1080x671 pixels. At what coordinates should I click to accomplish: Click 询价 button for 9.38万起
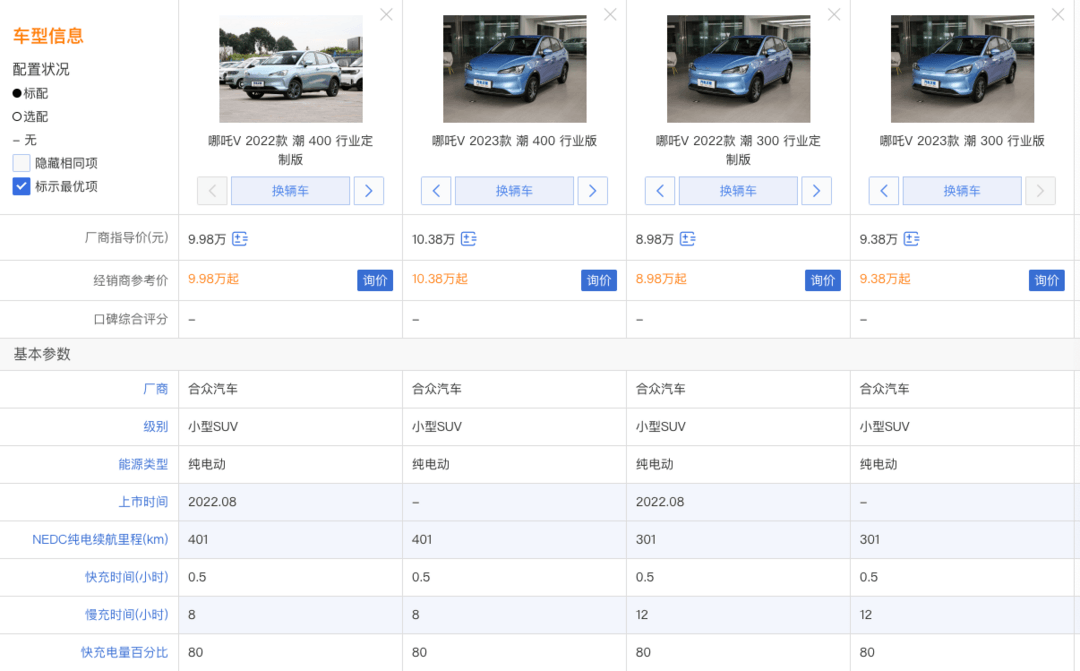click(1047, 280)
